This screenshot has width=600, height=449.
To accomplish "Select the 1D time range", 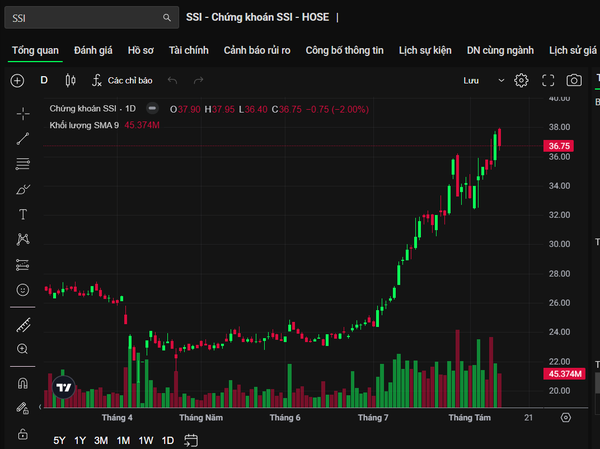I will click(168, 440).
